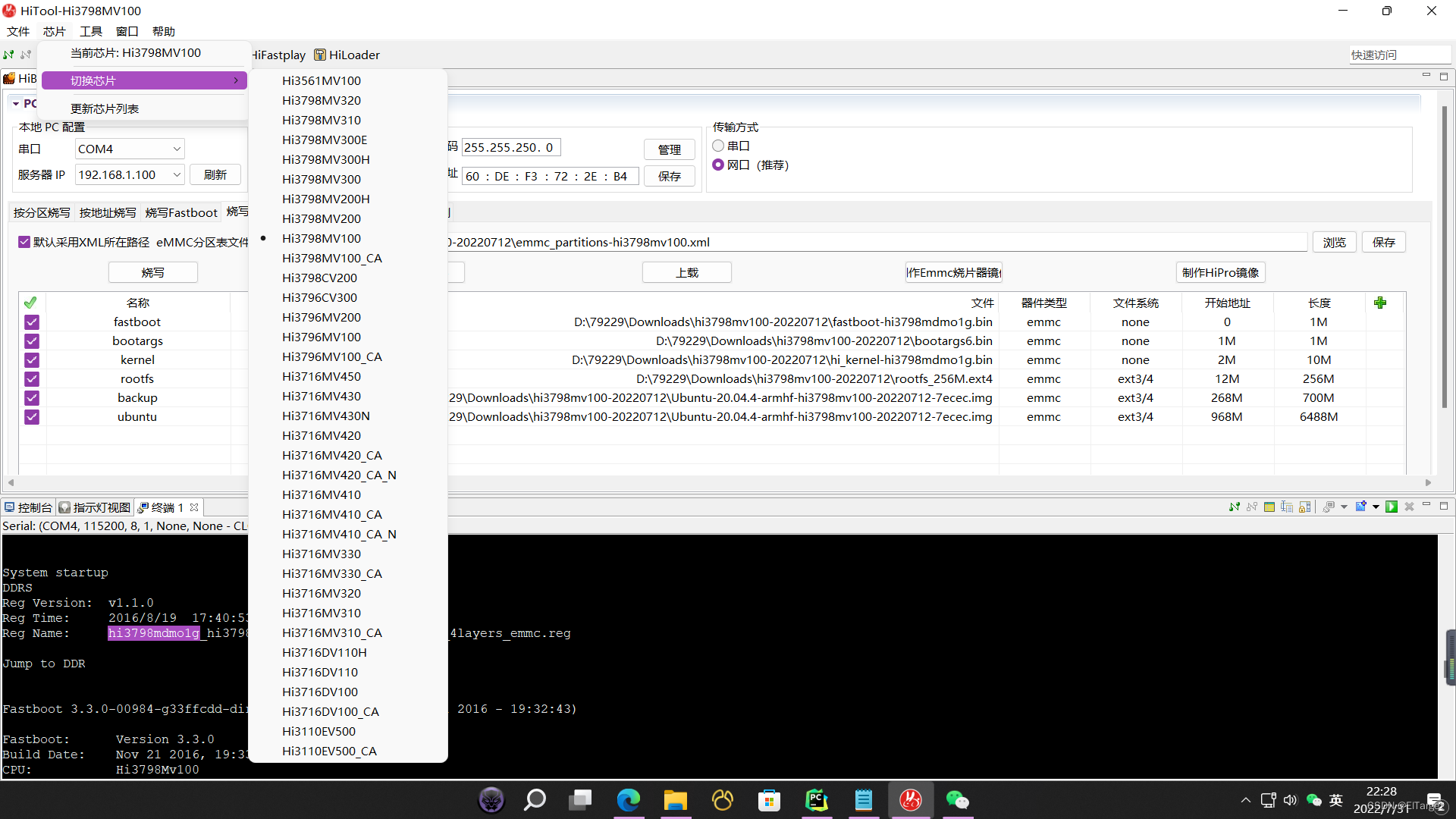Open the 工具 menu
The image size is (1456, 819).
pyautogui.click(x=91, y=31)
